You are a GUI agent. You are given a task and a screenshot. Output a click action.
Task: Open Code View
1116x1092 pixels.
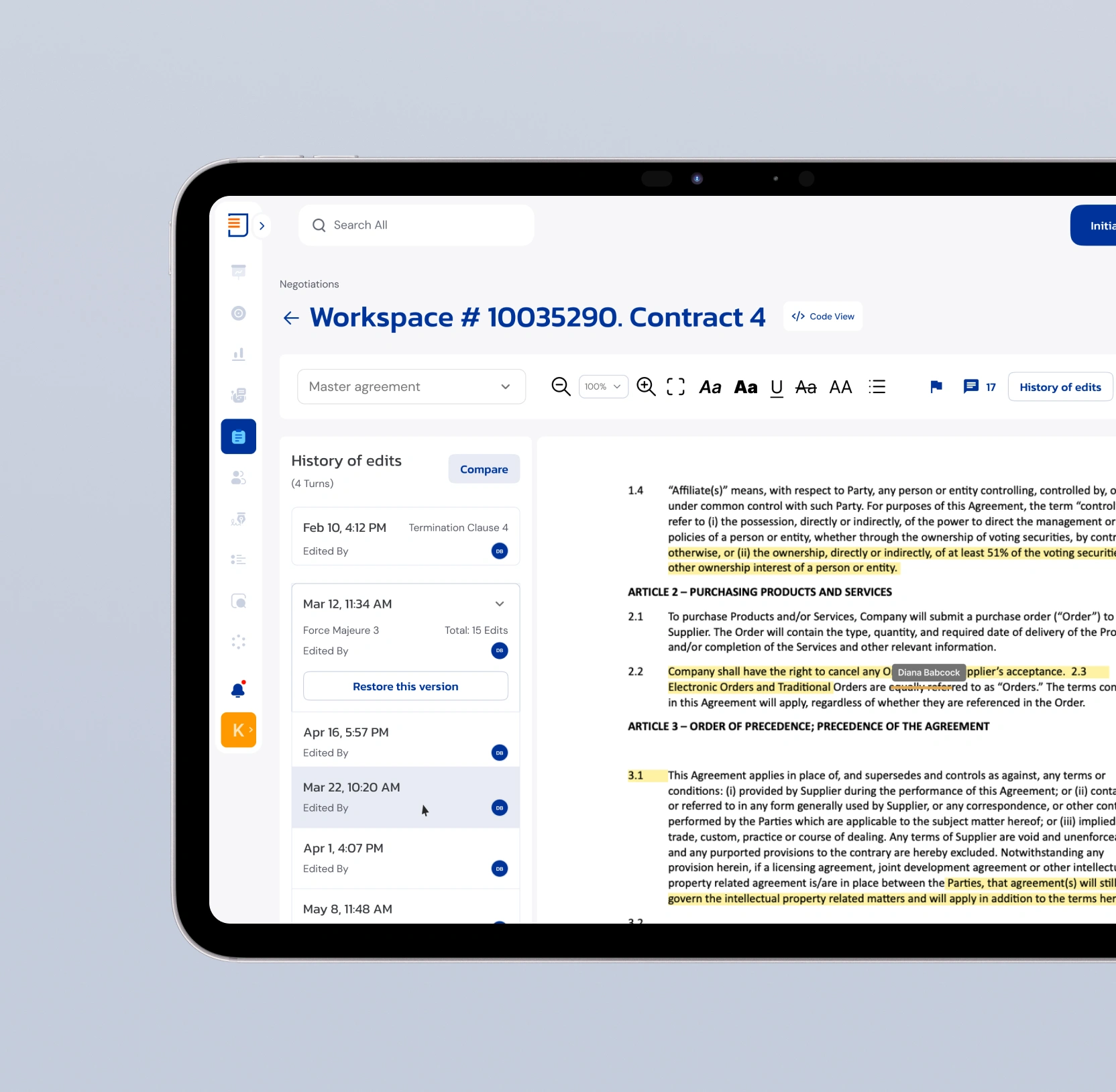tap(823, 317)
